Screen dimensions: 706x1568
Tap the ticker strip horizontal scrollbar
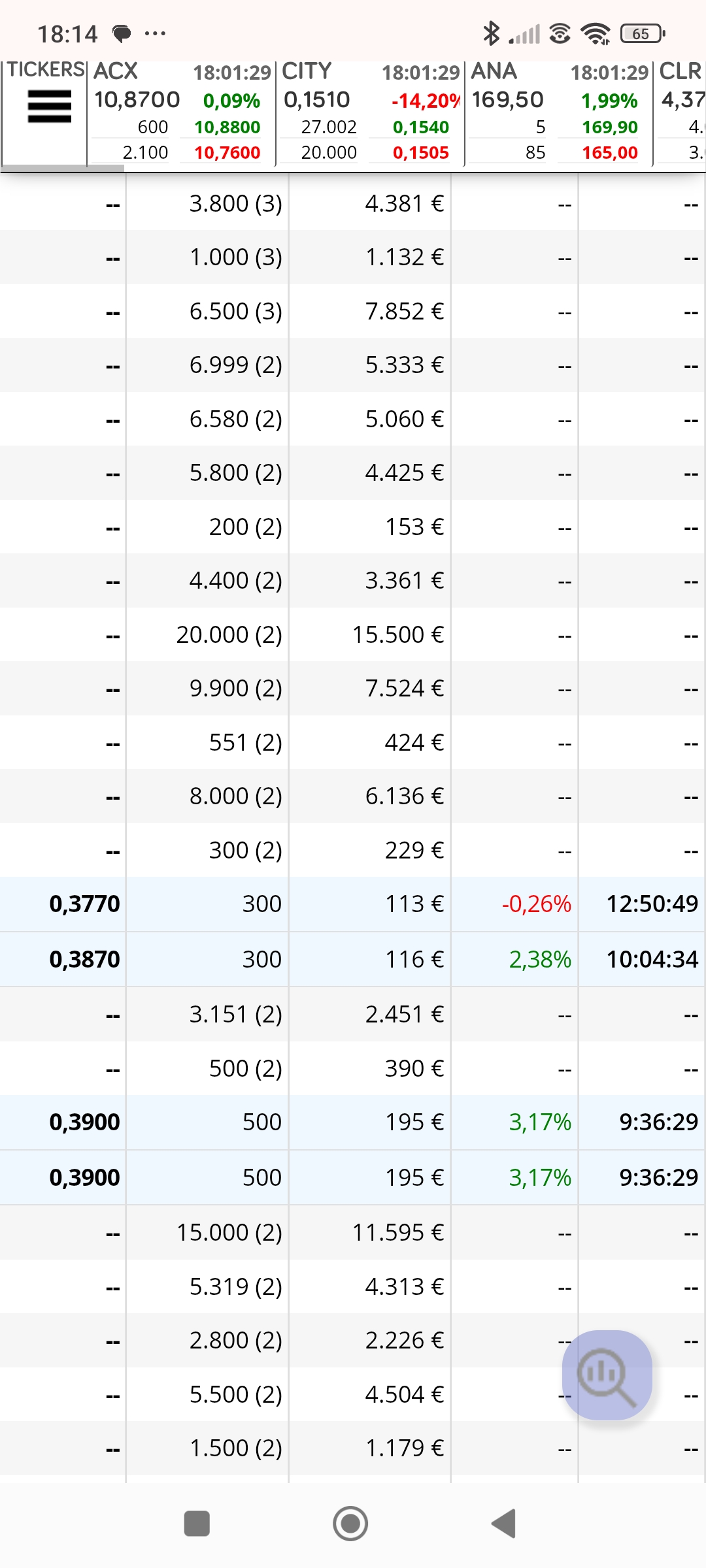62,169
